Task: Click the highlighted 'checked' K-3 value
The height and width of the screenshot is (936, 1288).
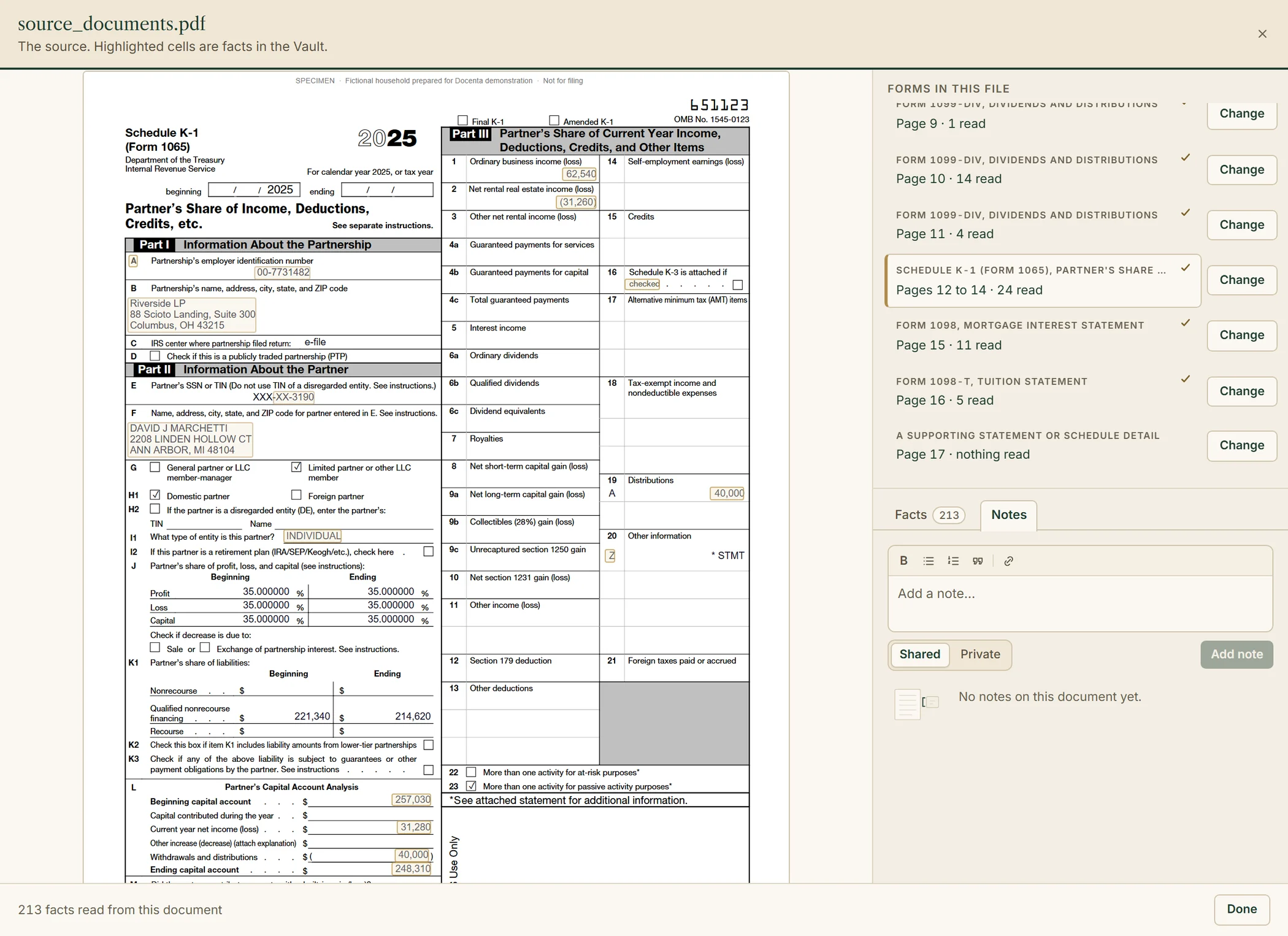Action: [643, 284]
